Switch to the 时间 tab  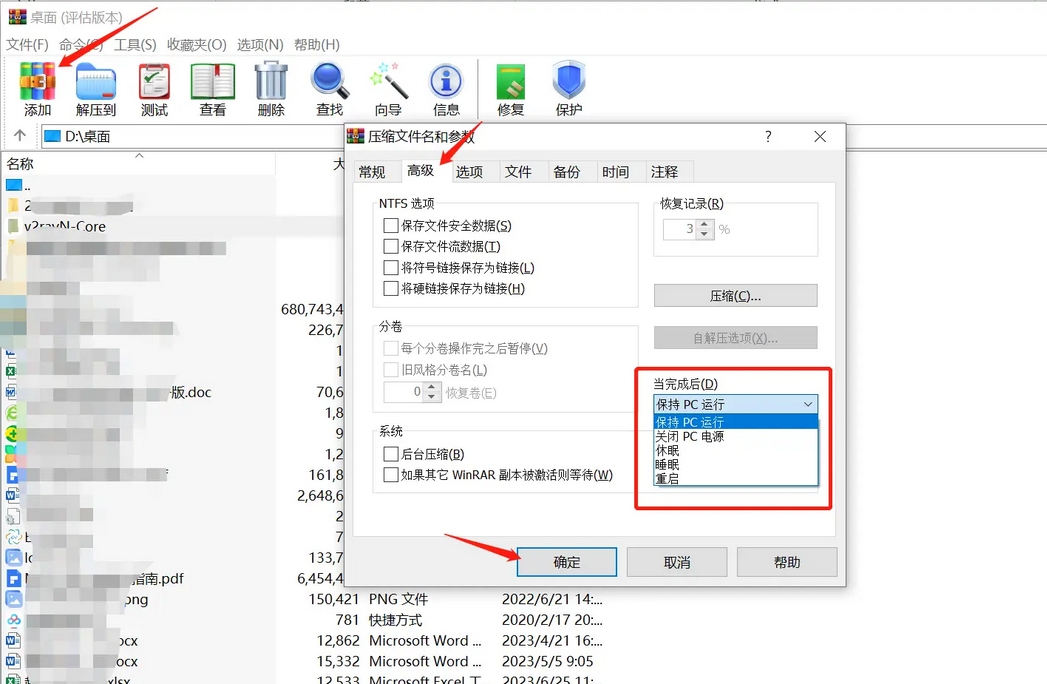[616, 172]
